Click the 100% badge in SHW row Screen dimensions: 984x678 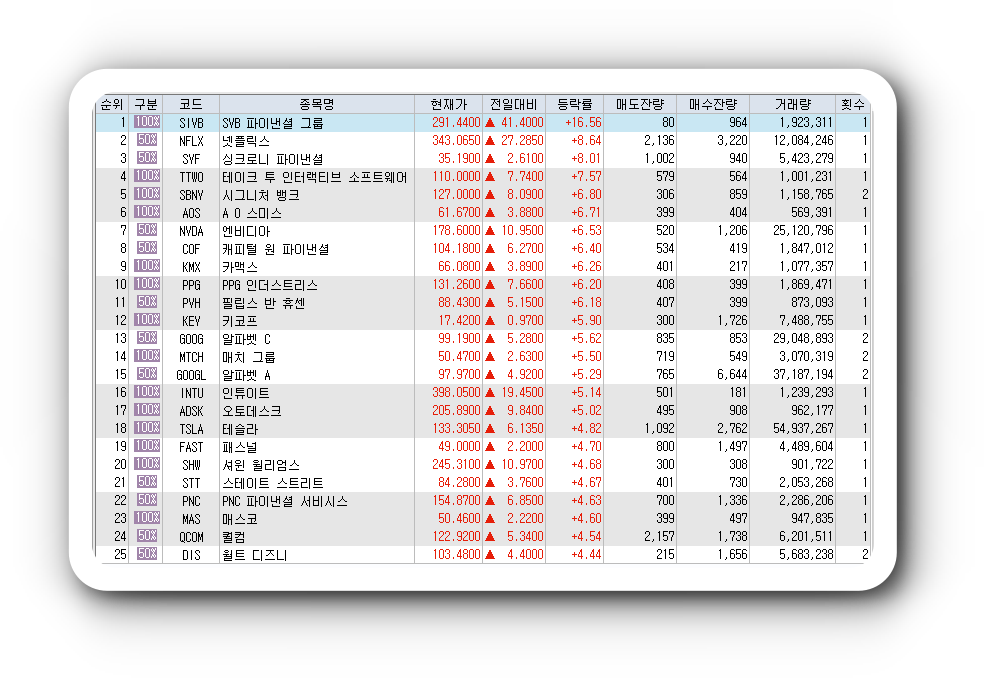[x=147, y=464]
